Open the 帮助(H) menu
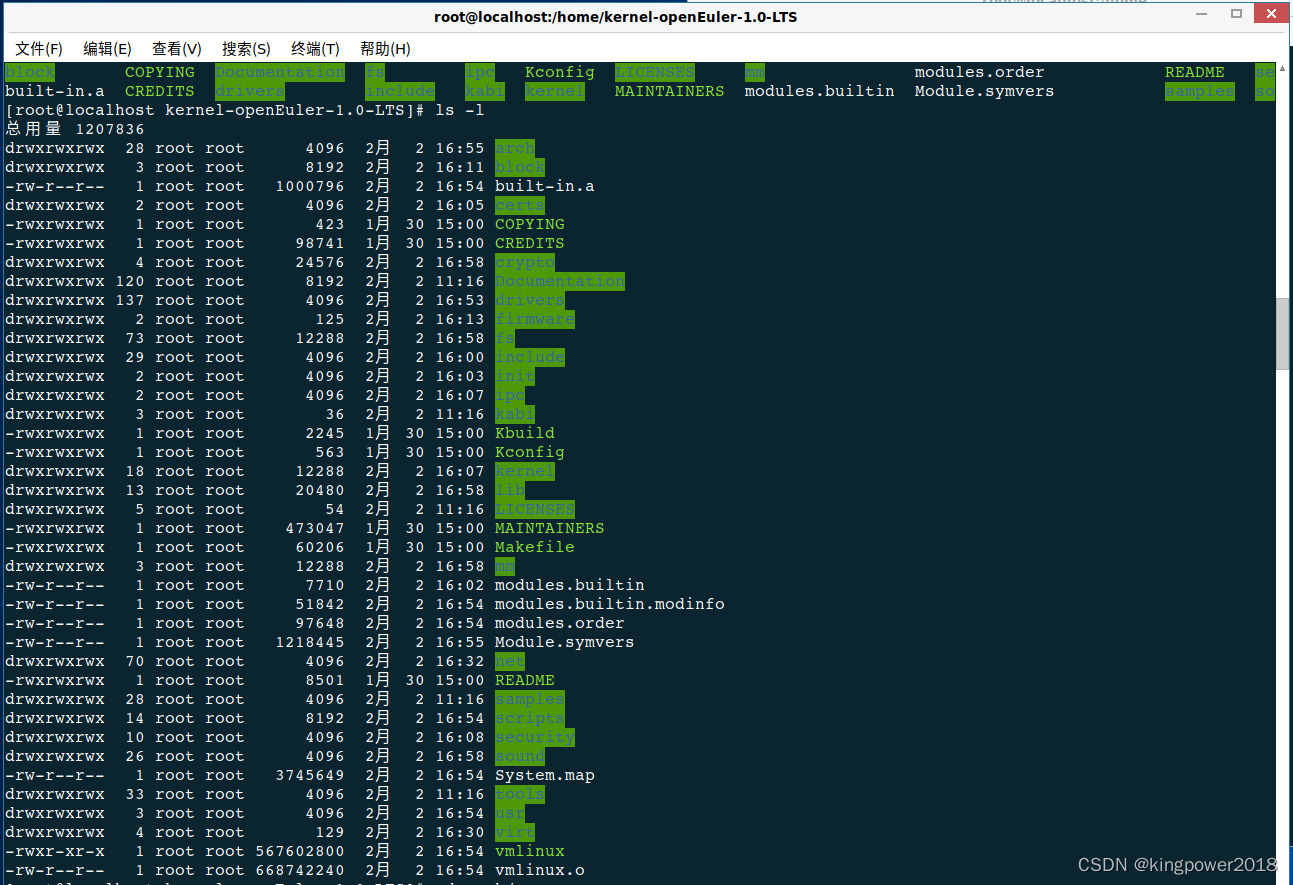 385,48
